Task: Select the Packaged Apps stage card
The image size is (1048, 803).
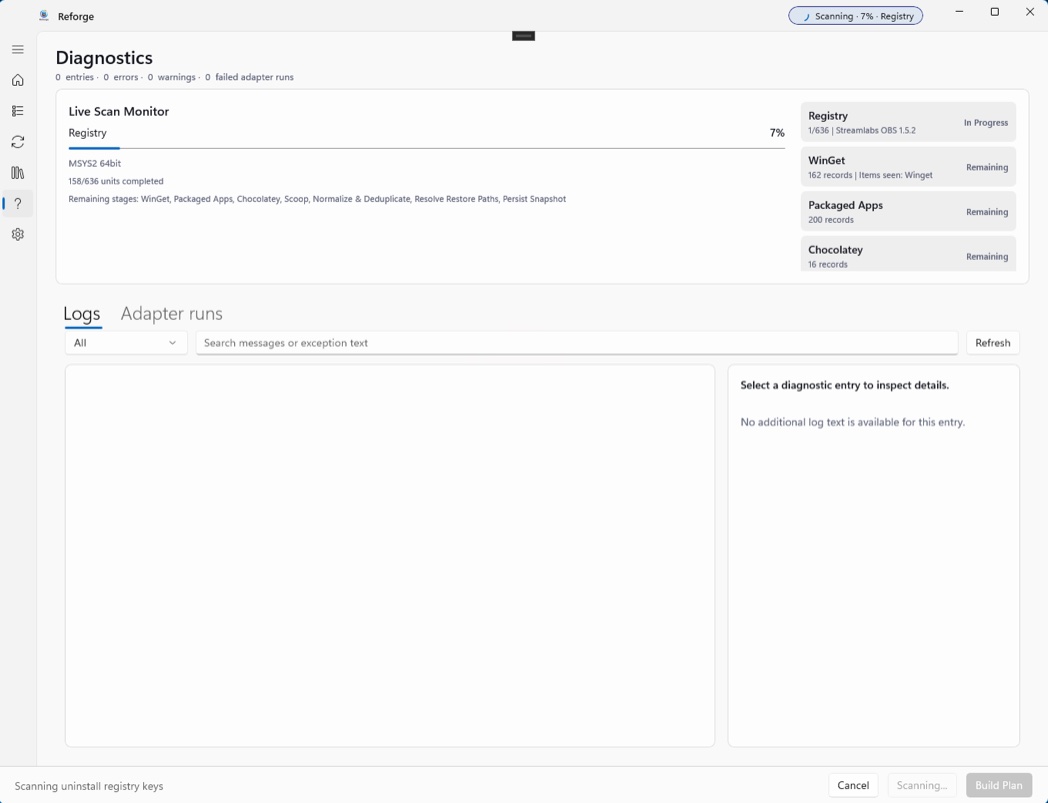Action: [908, 212]
